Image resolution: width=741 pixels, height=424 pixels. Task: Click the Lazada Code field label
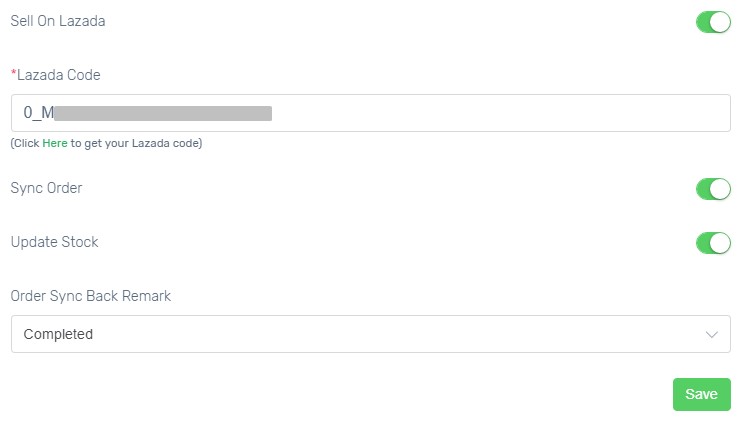[59, 75]
